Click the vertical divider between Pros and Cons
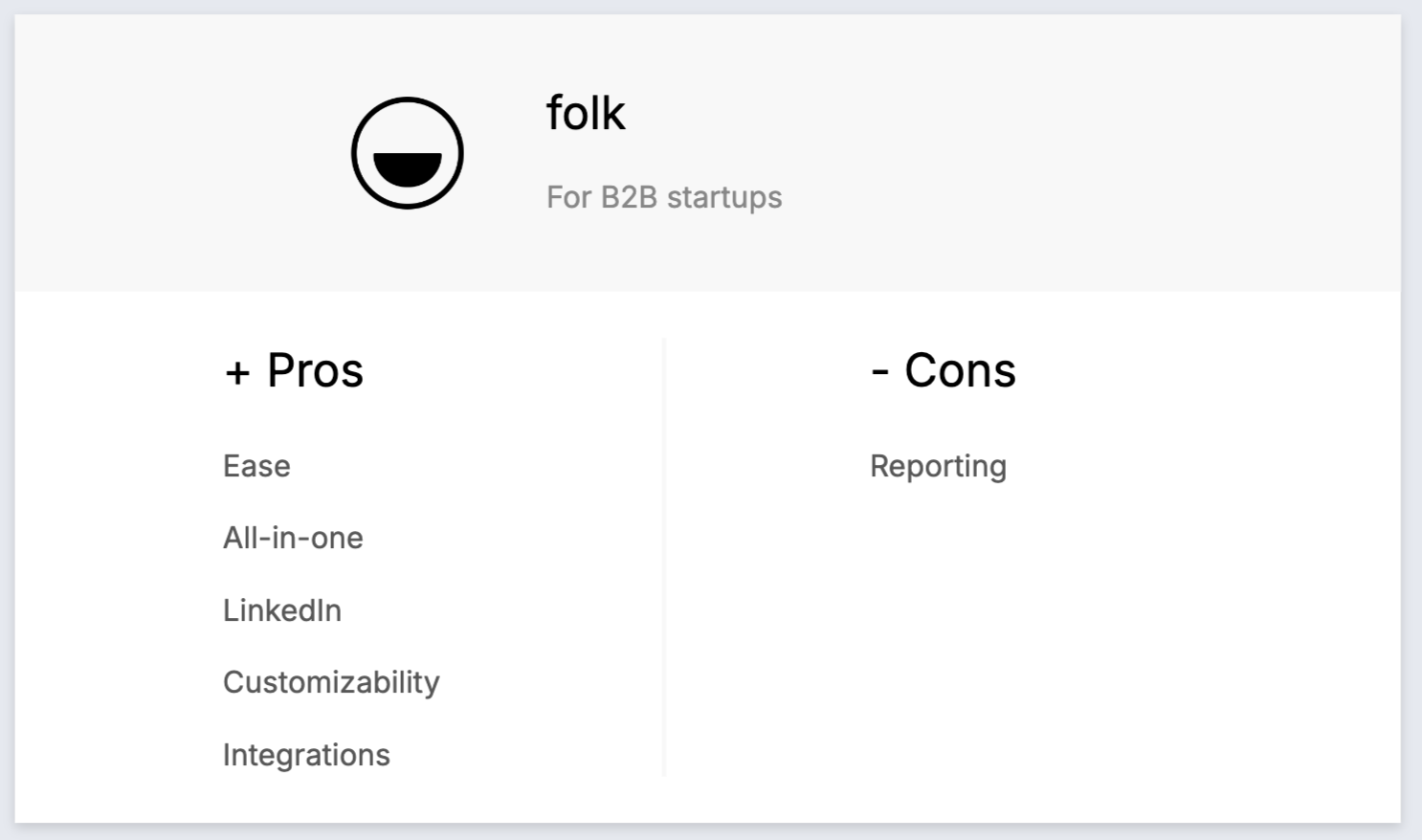 [x=664, y=557]
